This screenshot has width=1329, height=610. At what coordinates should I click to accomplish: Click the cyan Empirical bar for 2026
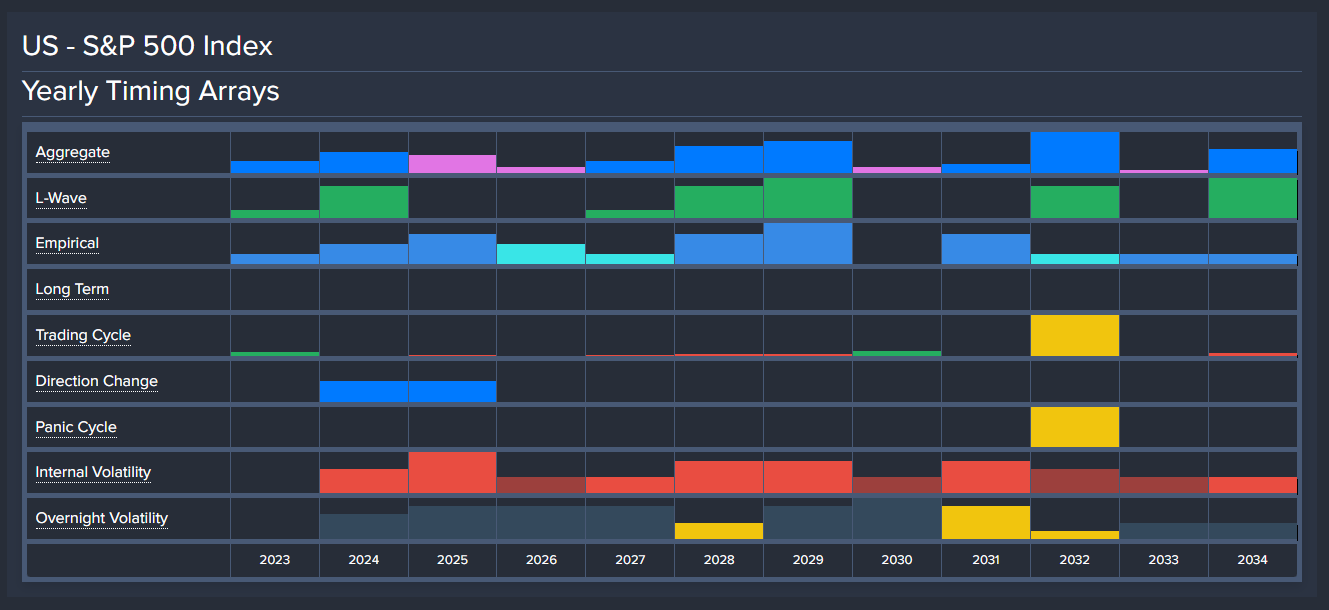[x=541, y=254]
